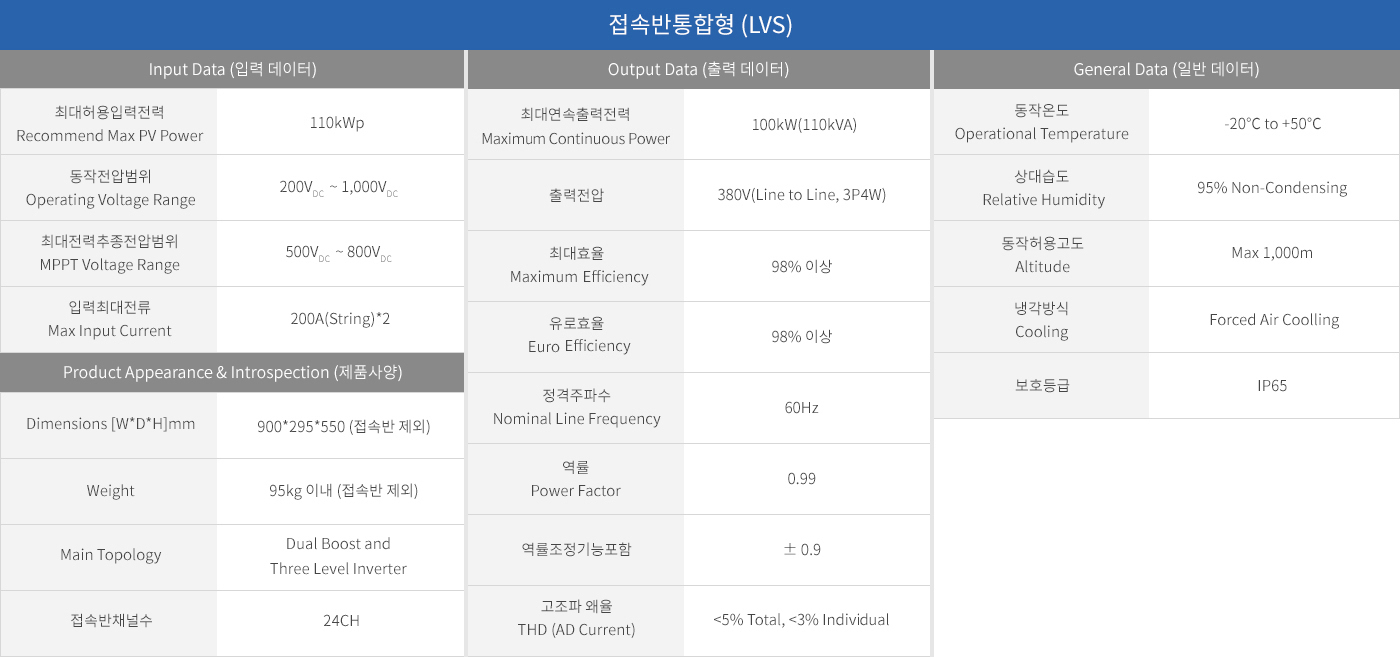Click the 110kWp value cell
The width and height of the screenshot is (1400, 657).
[337, 123]
